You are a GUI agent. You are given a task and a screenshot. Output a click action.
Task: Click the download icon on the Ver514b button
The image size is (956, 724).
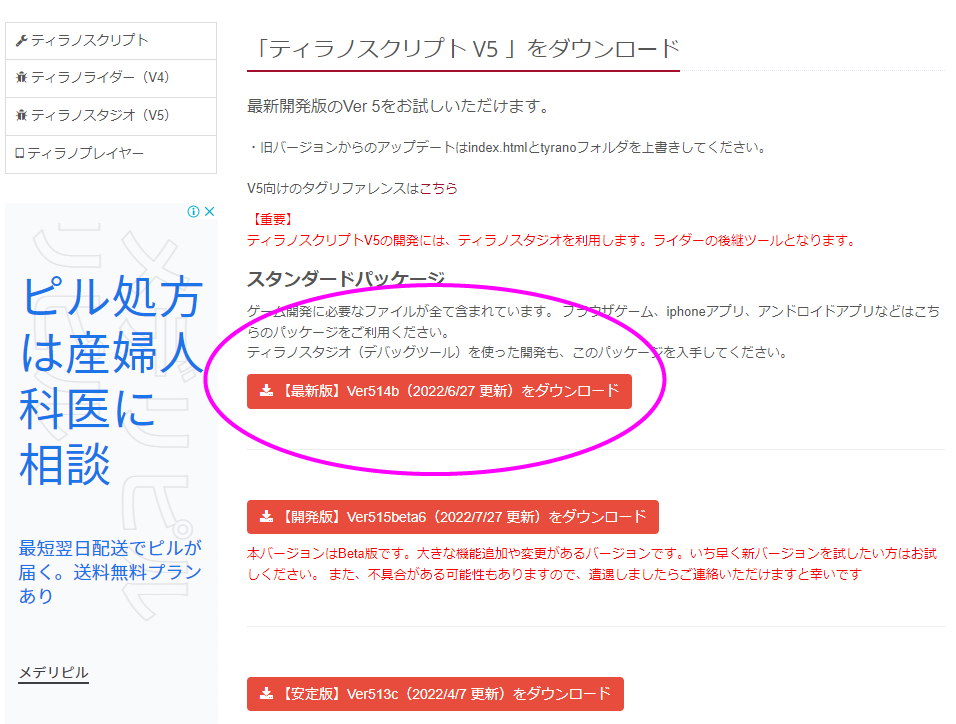click(266, 391)
